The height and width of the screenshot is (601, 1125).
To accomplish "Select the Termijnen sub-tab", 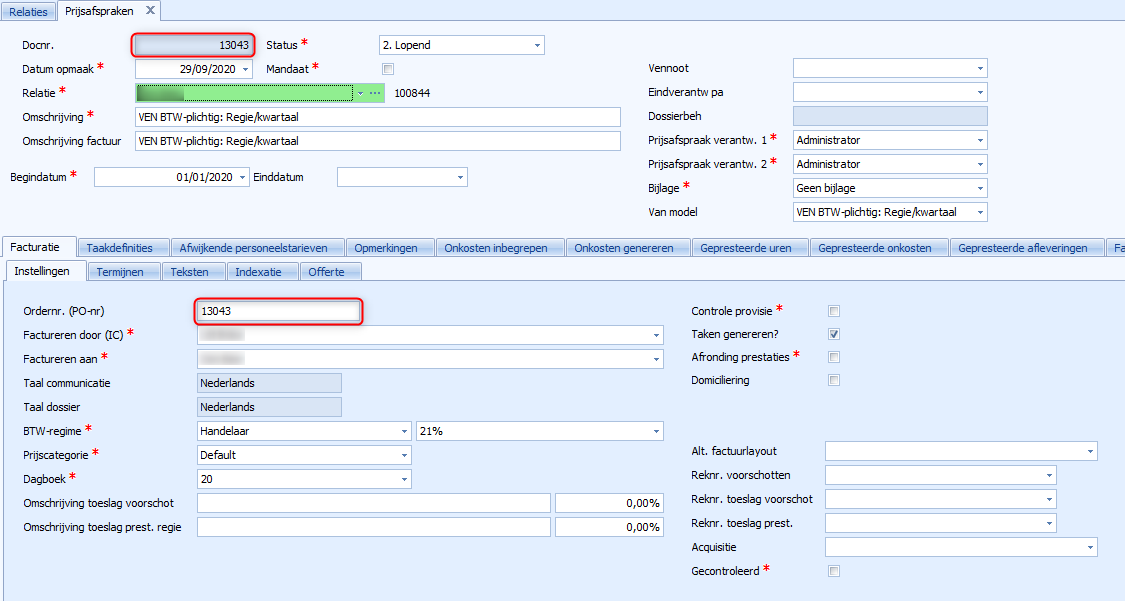I will click(x=120, y=272).
